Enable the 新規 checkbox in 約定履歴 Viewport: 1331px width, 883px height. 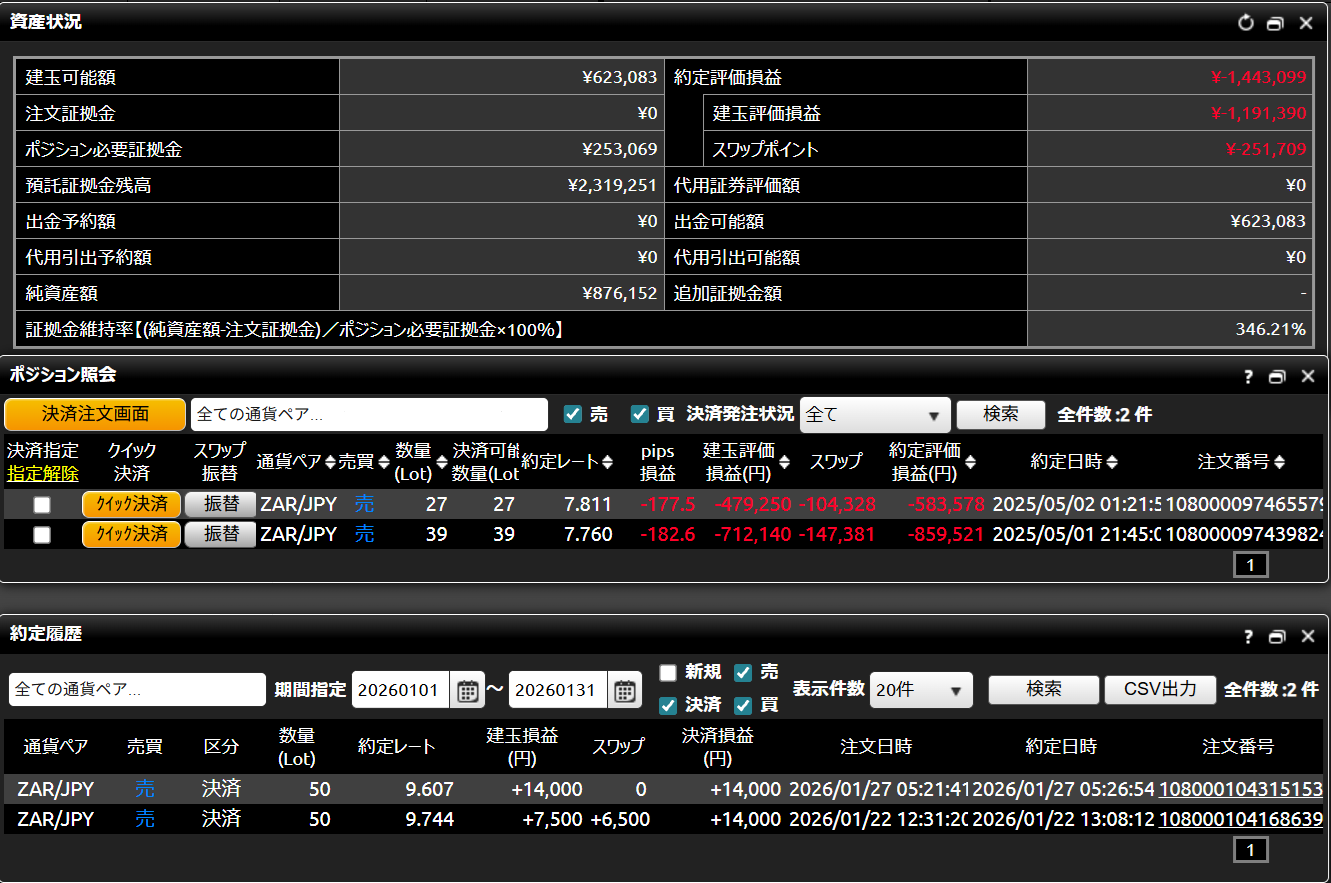coord(668,673)
